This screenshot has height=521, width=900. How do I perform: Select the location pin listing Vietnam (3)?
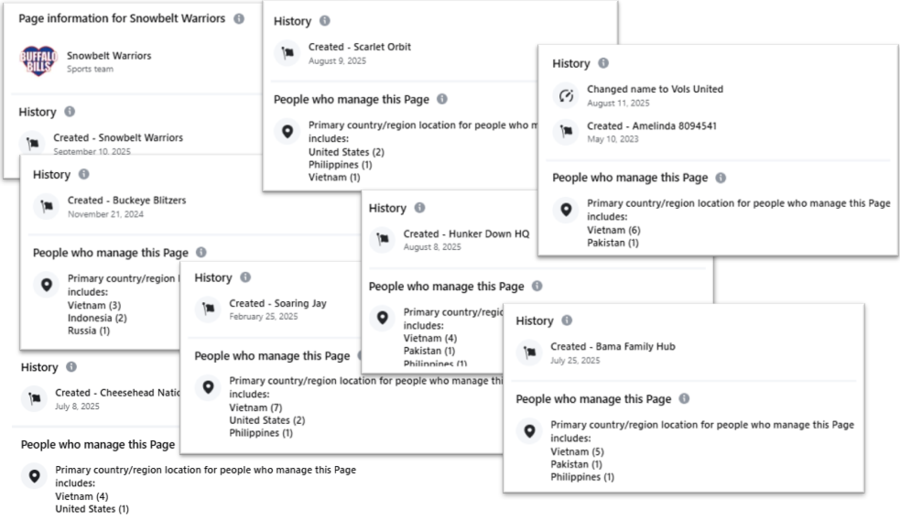(x=47, y=285)
